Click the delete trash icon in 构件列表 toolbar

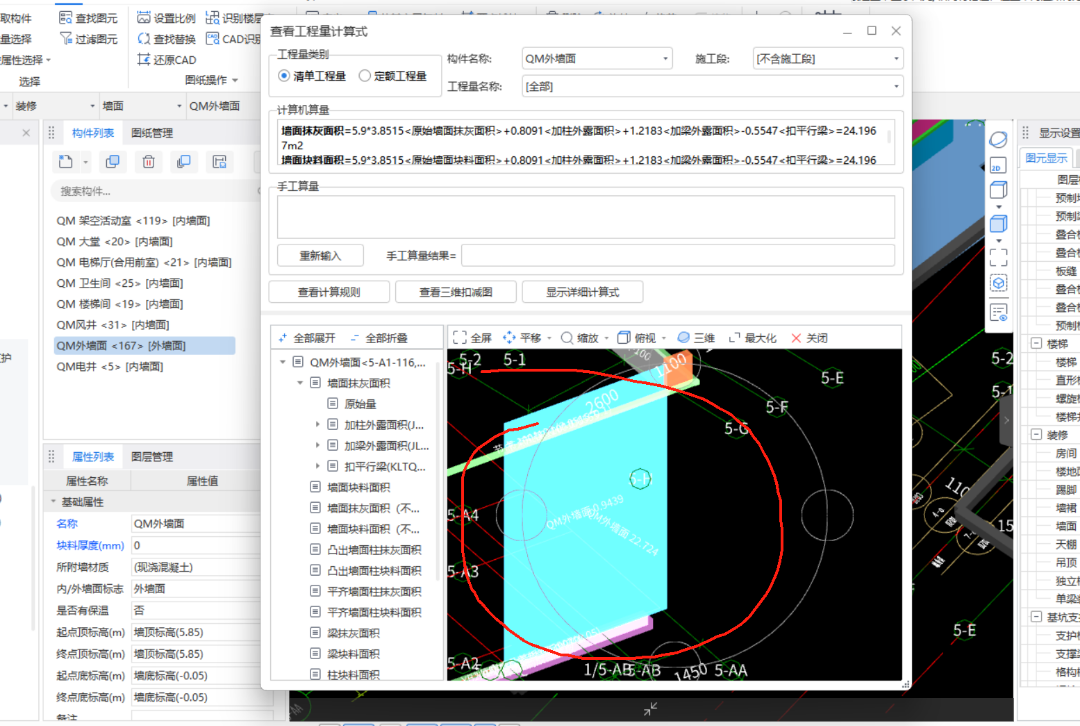(148, 162)
